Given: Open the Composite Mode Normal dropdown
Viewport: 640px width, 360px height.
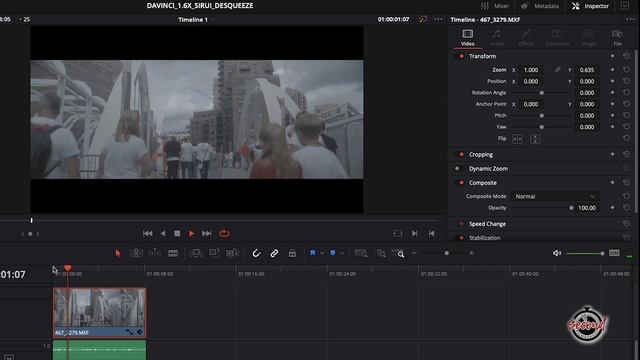Looking at the screenshot, I should tap(556, 196).
